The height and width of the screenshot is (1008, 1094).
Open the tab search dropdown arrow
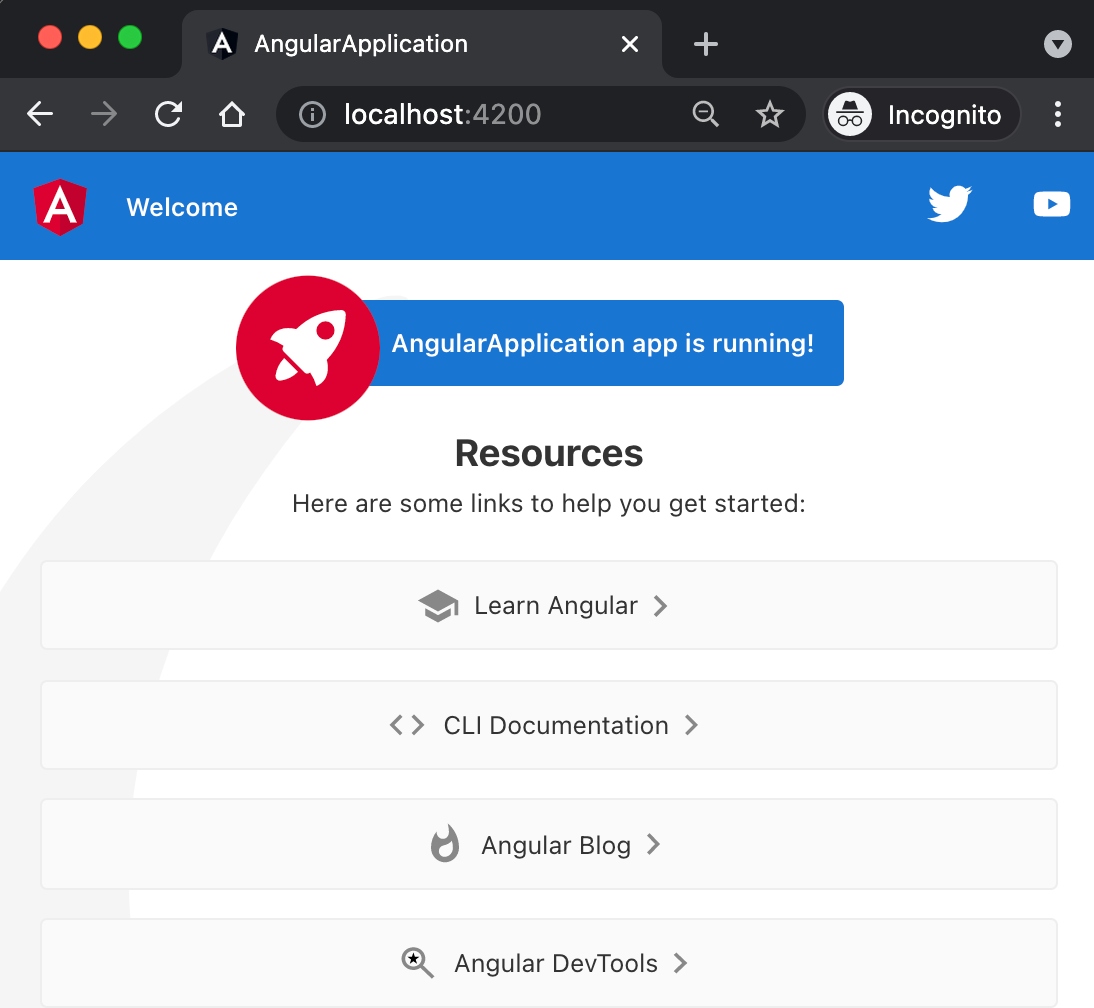coord(1058,44)
